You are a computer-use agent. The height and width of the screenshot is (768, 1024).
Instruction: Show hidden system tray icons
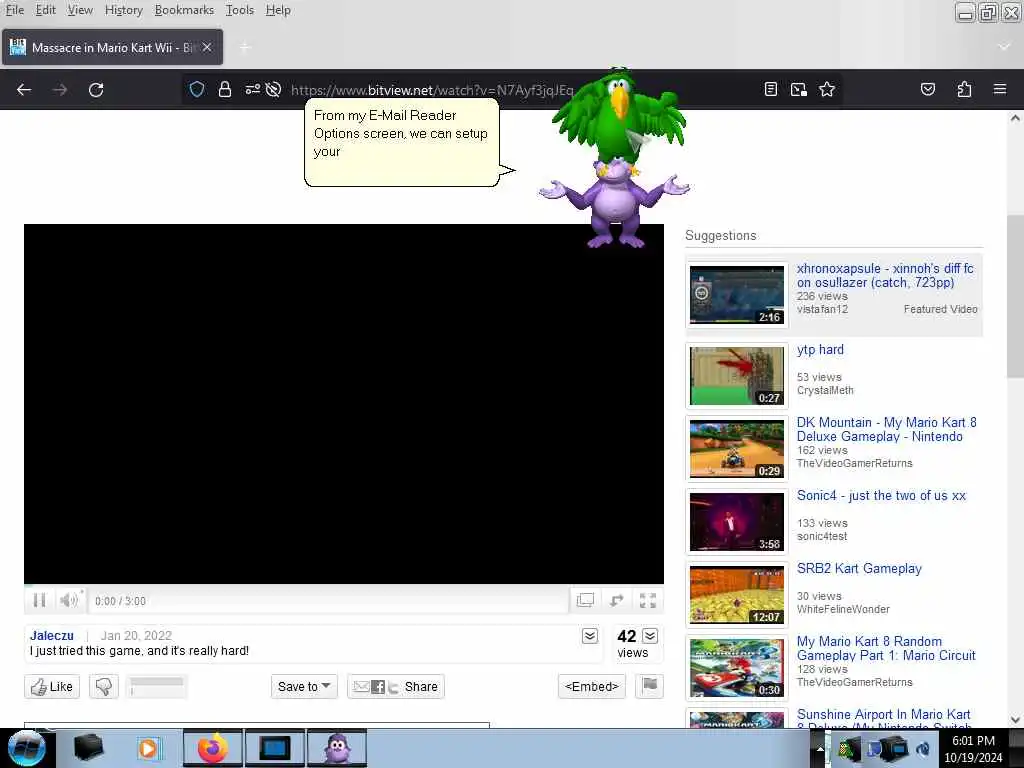tap(820, 749)
